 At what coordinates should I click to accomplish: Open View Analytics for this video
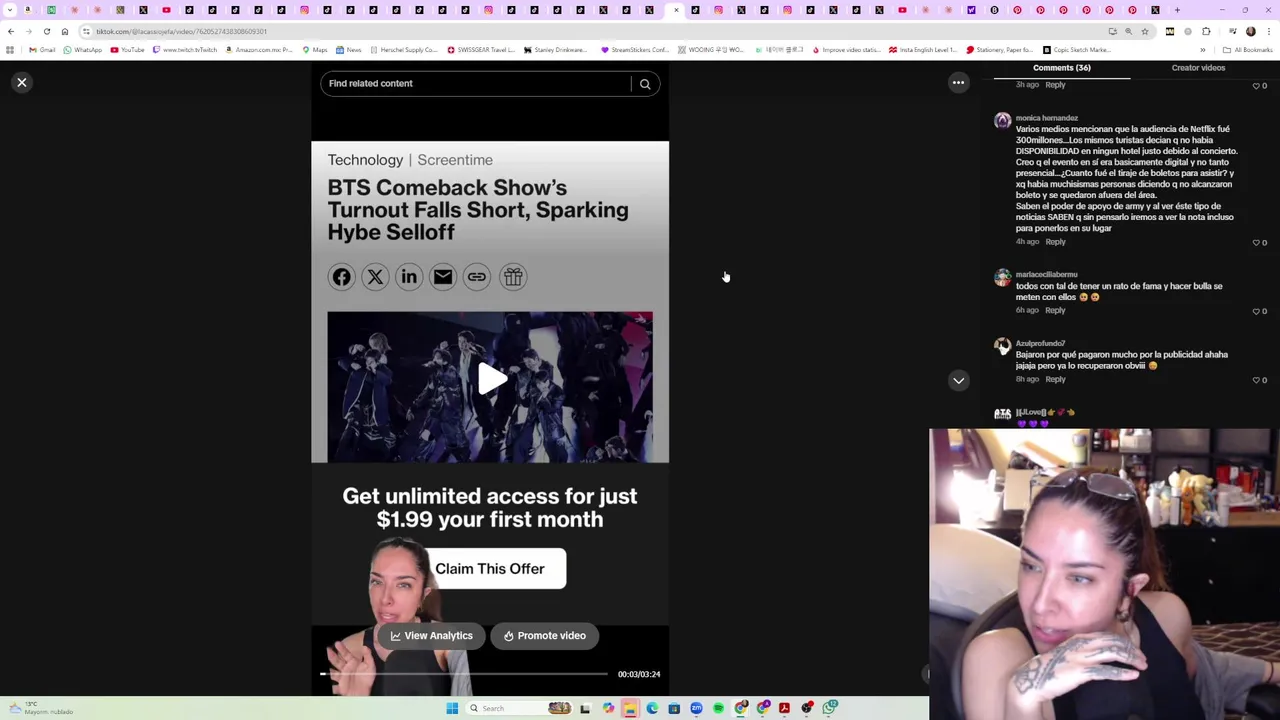430,636
